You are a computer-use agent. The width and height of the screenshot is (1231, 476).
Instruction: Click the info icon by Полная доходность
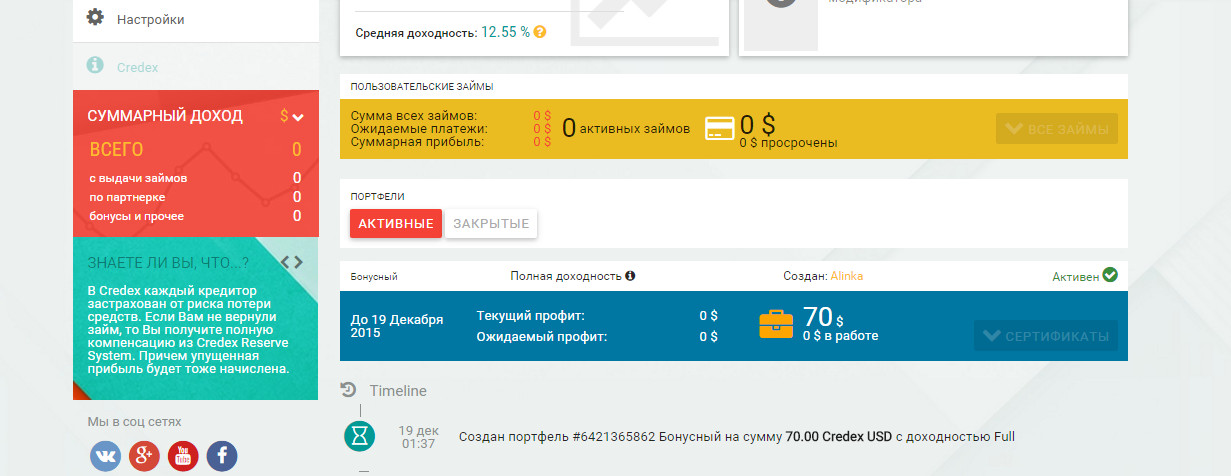point(631,275)
